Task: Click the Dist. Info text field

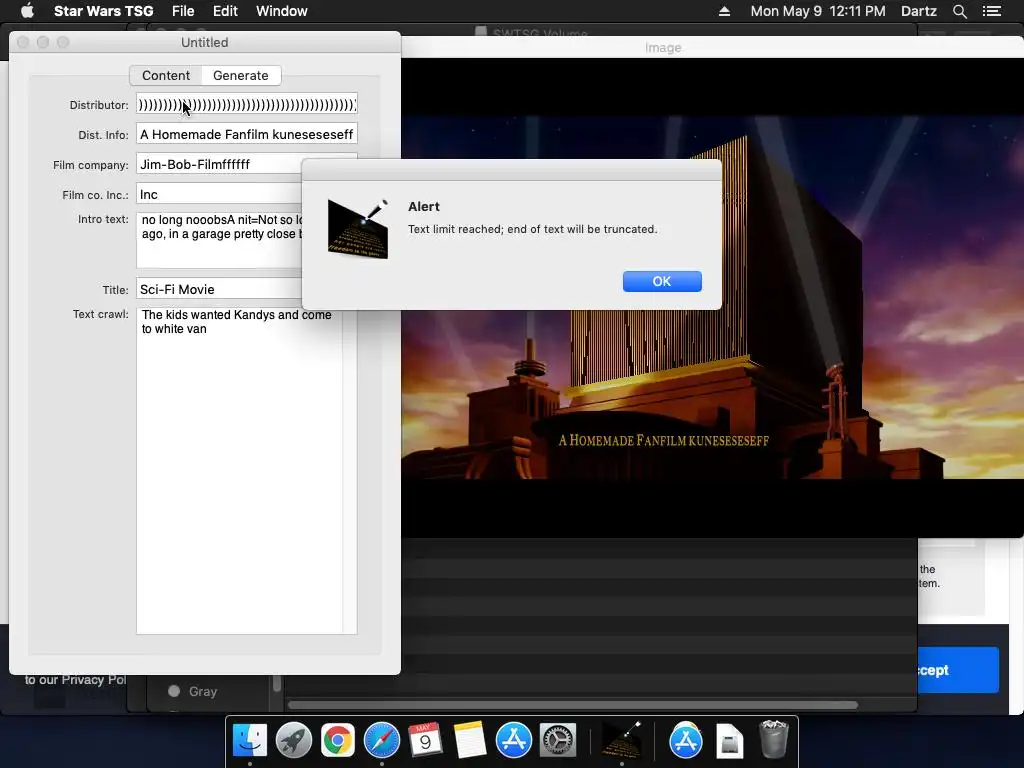Action: click(247, 135)
